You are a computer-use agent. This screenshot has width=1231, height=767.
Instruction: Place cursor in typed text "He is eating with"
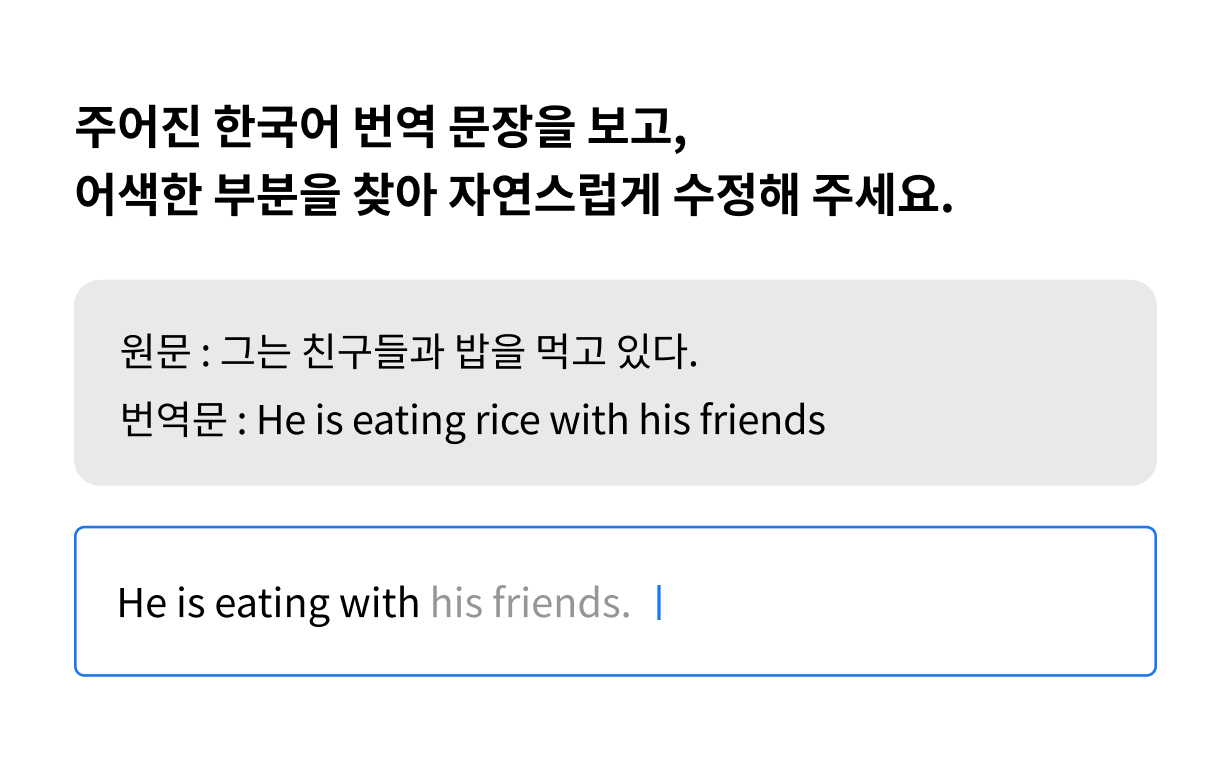click(x=268, y=603)
